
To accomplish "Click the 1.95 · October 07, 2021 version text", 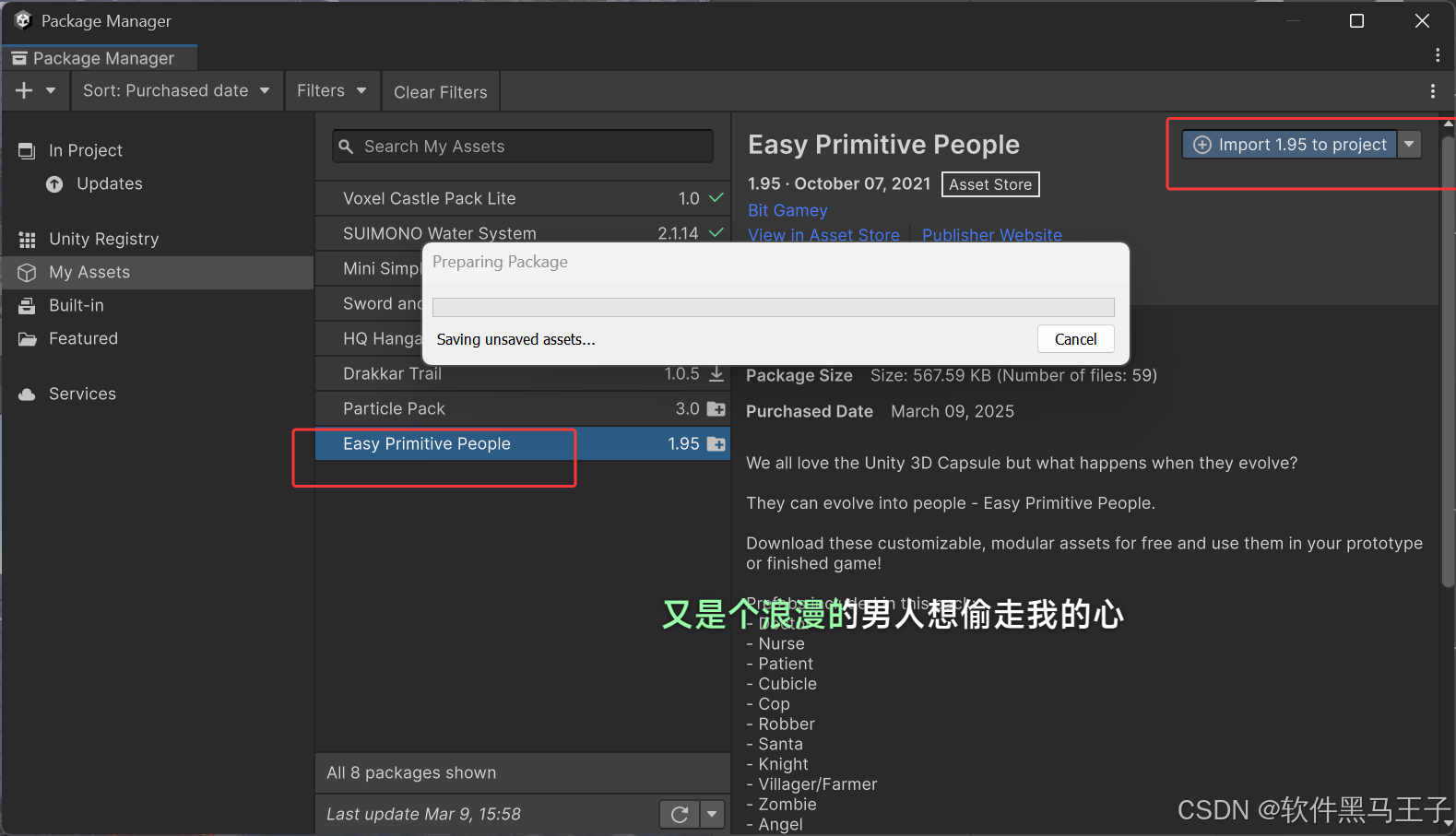I will coord(839,183).
